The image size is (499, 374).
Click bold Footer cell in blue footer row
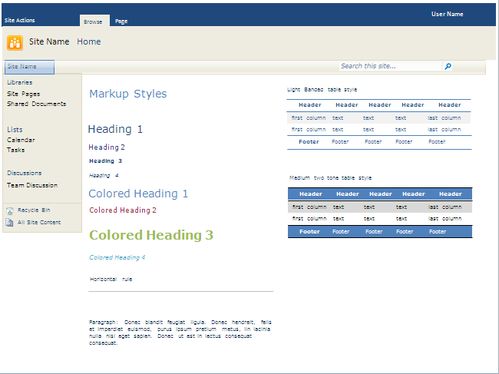point(309,232)
